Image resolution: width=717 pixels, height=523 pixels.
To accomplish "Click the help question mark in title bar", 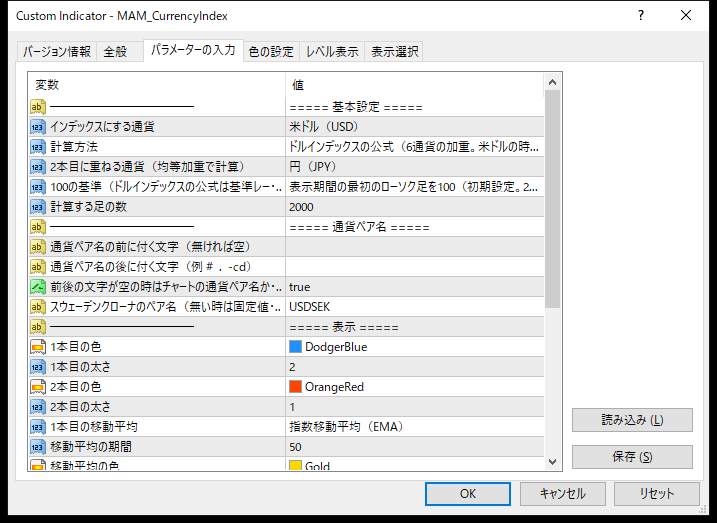I will pos(641,16).
